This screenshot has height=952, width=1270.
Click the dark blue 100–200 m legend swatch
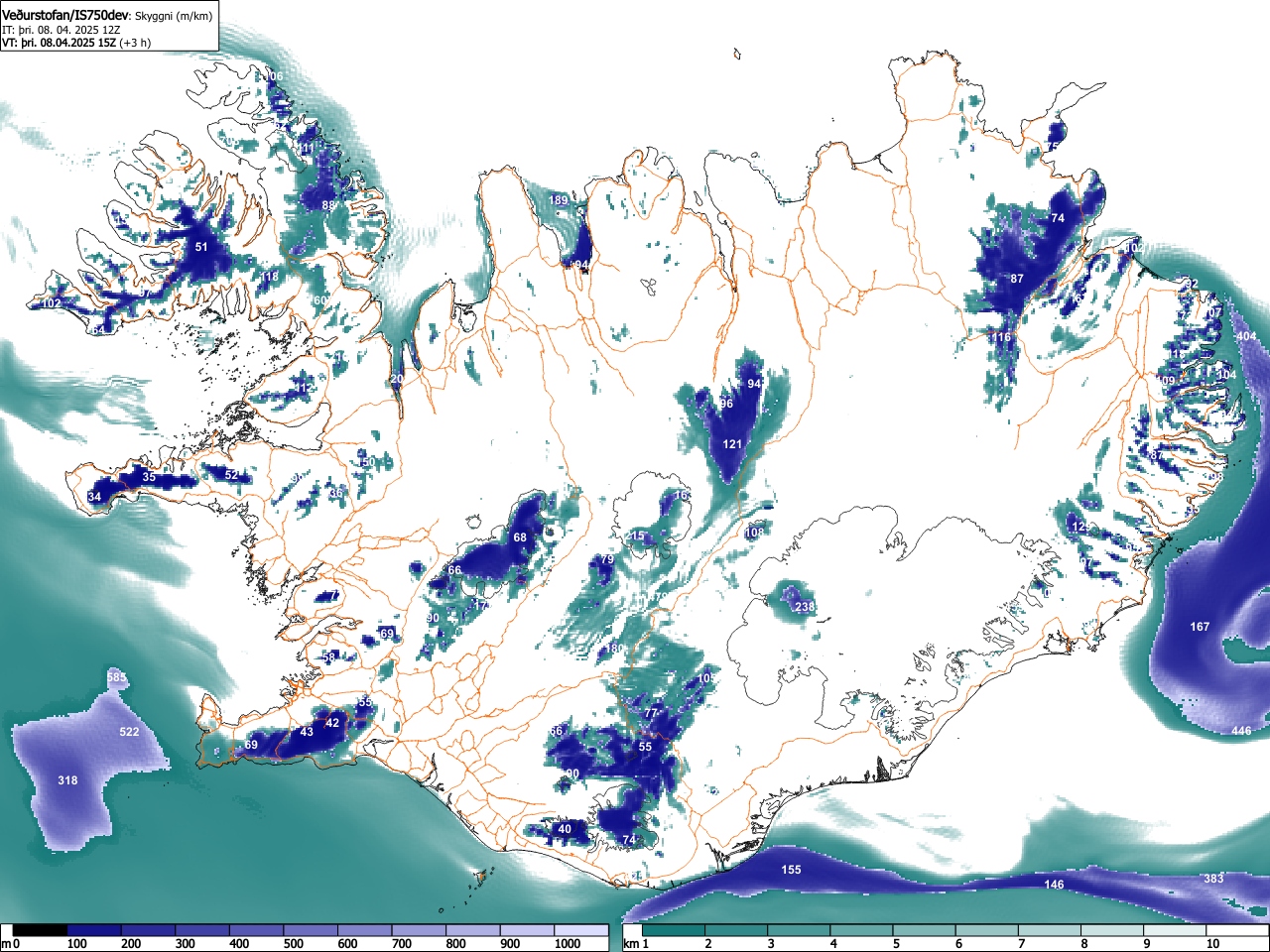coord(94,930)
